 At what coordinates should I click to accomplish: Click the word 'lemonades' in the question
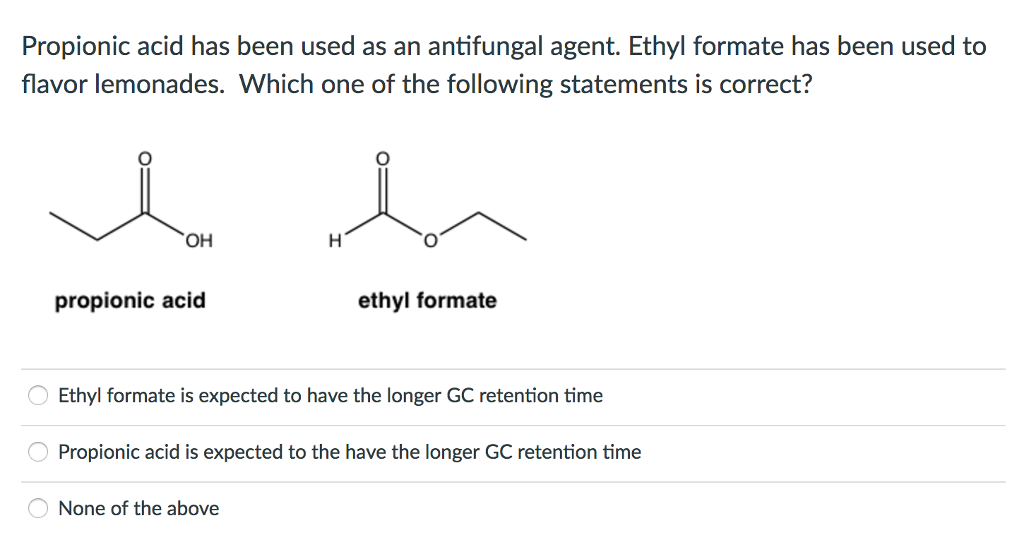[x=158, y=84]
